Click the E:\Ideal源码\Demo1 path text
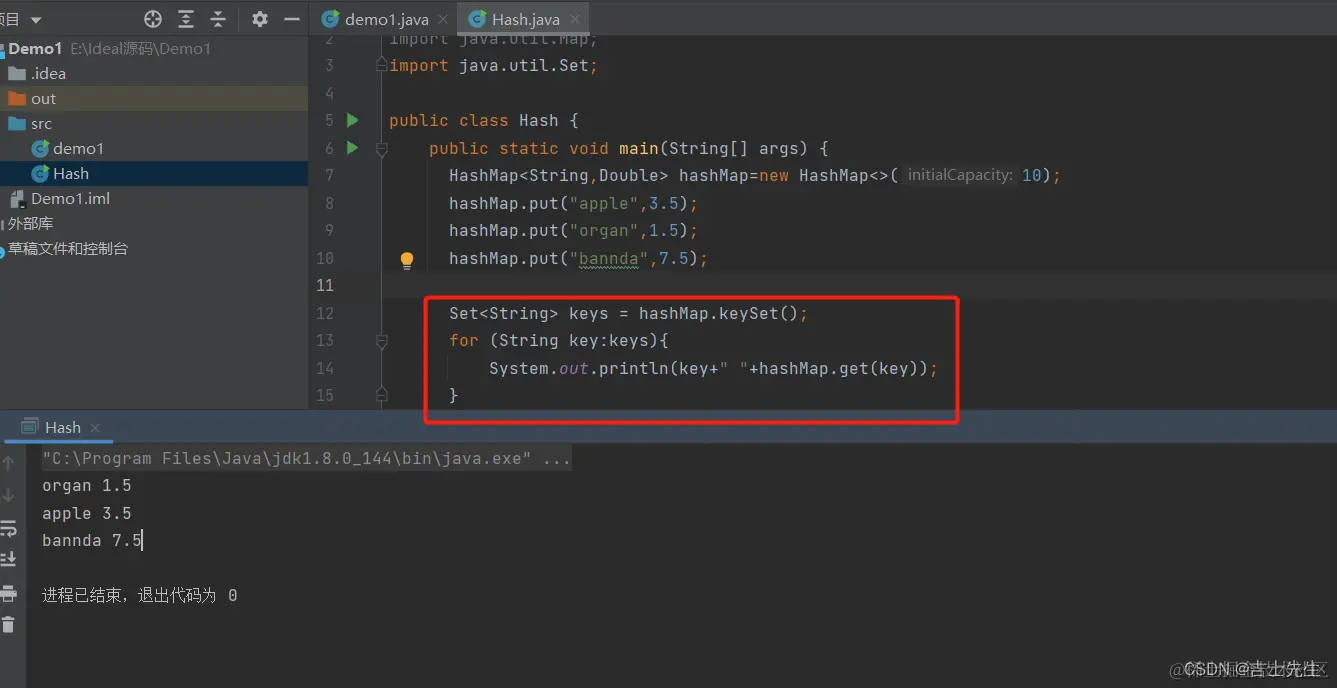The width and height of the screenshot is (1337, 688). pyautogui.click(x=140, y=48)
